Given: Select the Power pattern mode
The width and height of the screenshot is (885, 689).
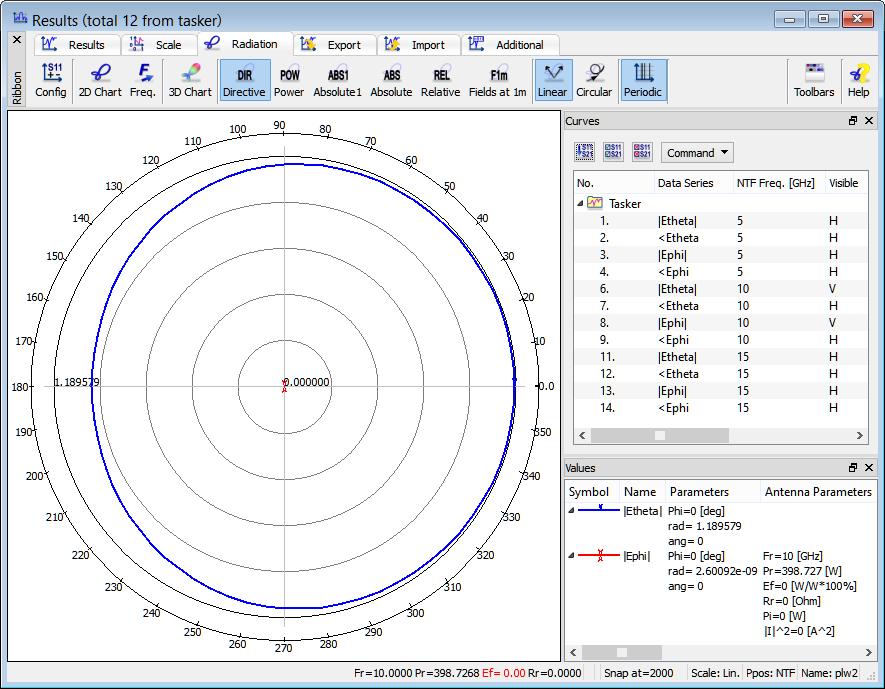Looking at the screenshot, I should pos(289,80).
